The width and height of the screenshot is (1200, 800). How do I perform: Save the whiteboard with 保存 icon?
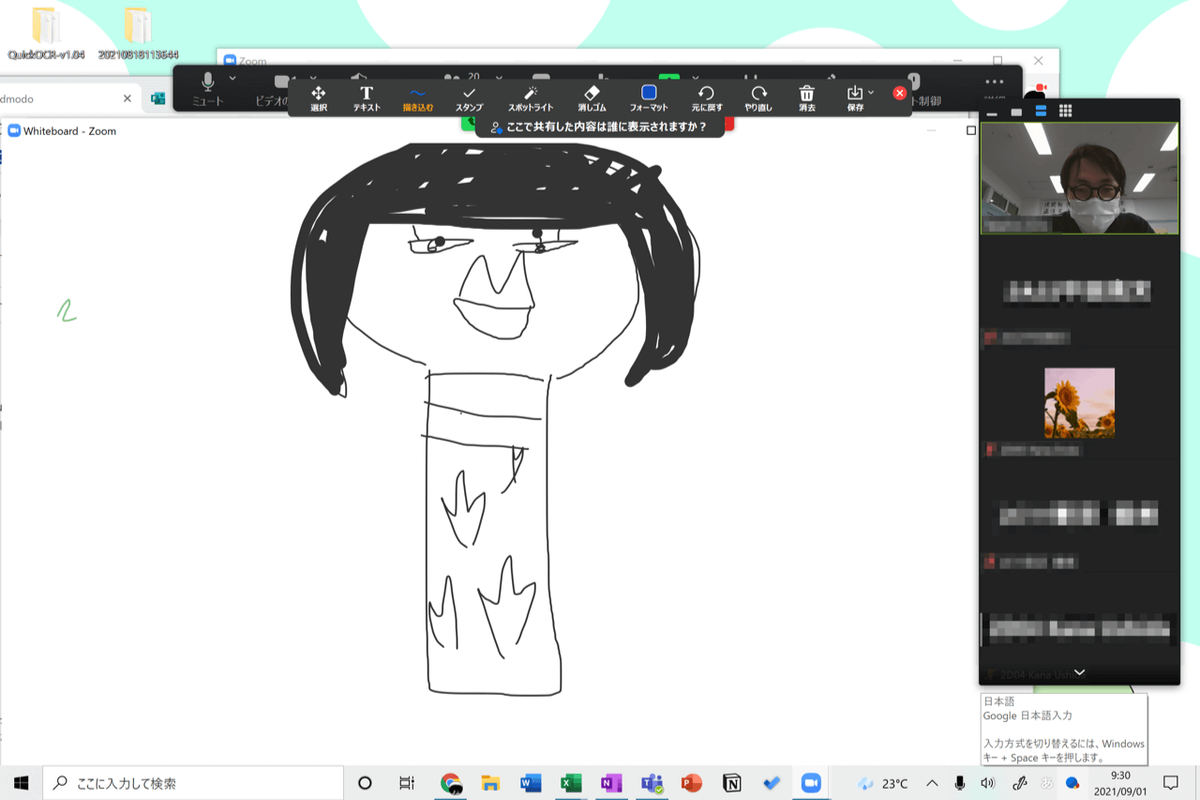tap(855, 98)
